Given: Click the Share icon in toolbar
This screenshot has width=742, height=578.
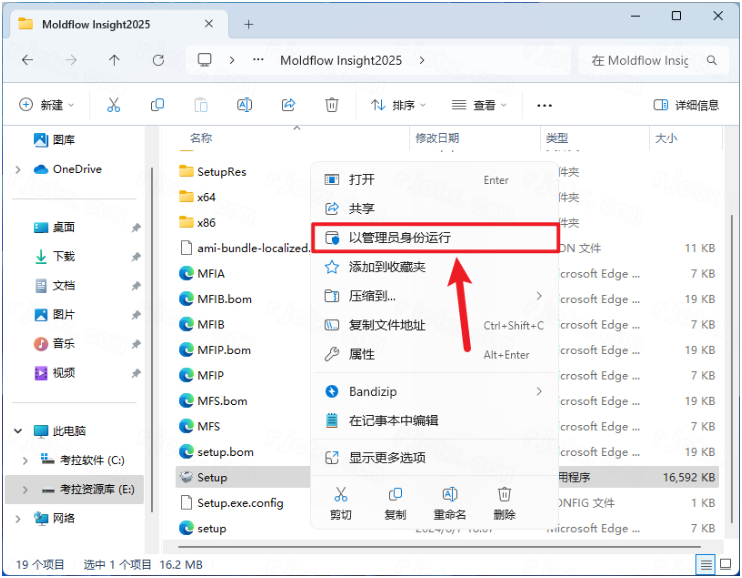Looking at the screenshot, I should [288, 105].
